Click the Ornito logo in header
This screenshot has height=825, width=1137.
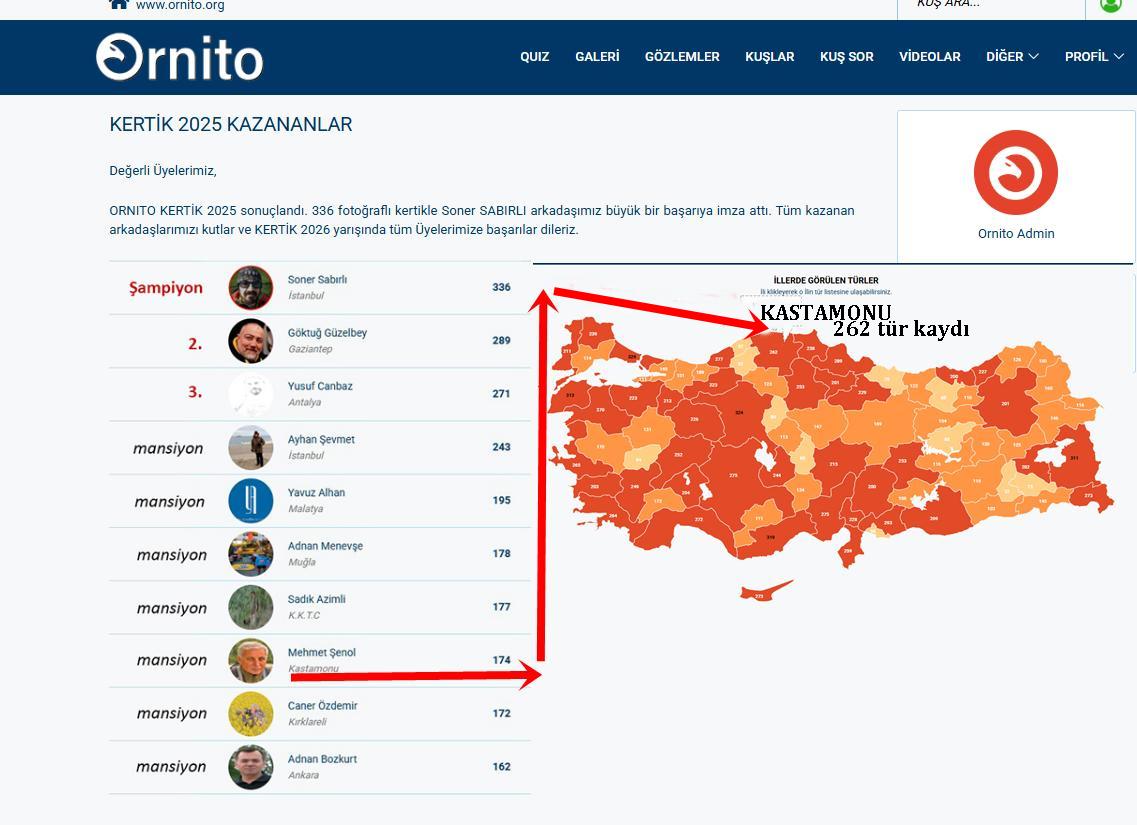click(180, 57)
